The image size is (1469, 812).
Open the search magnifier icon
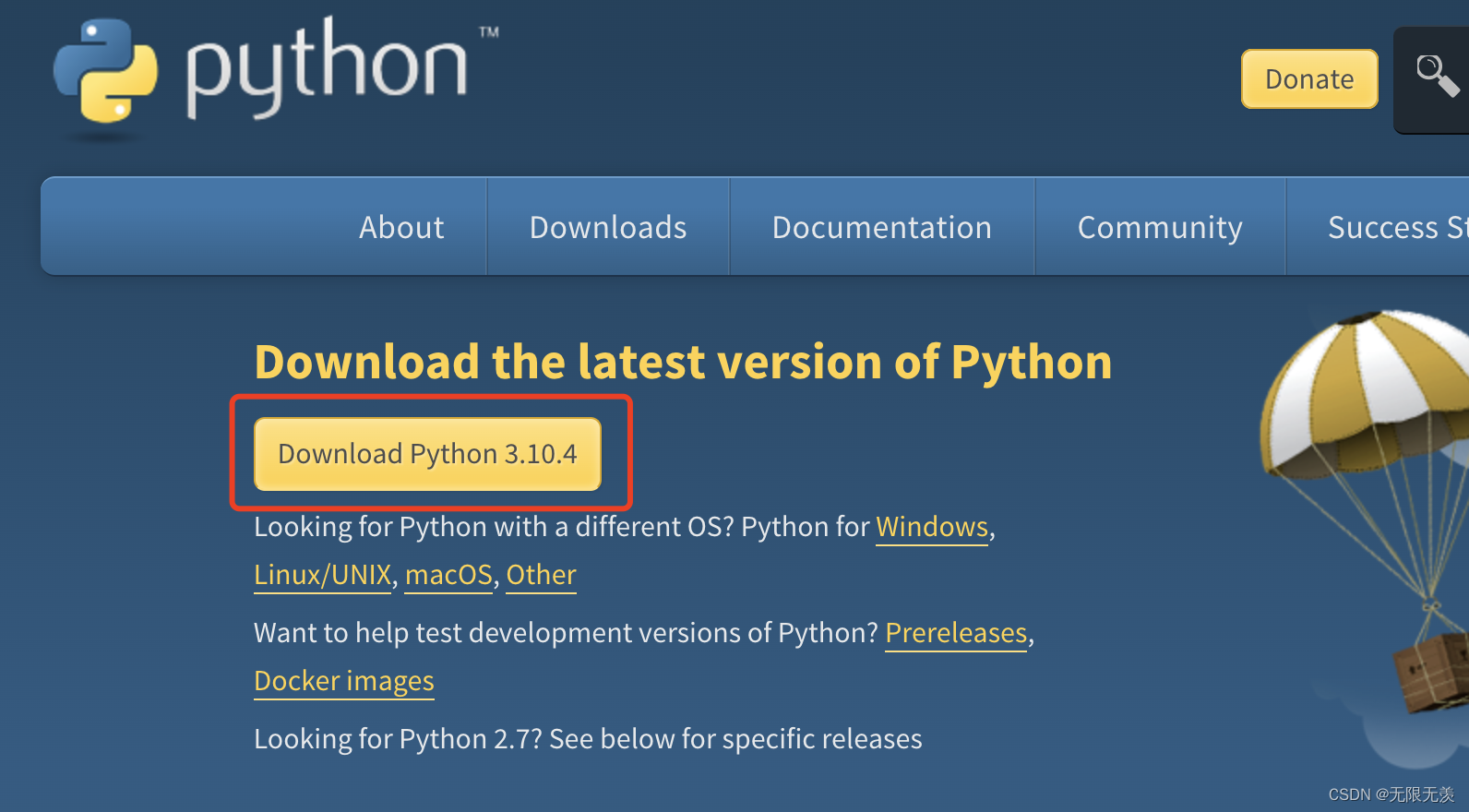1437,76
